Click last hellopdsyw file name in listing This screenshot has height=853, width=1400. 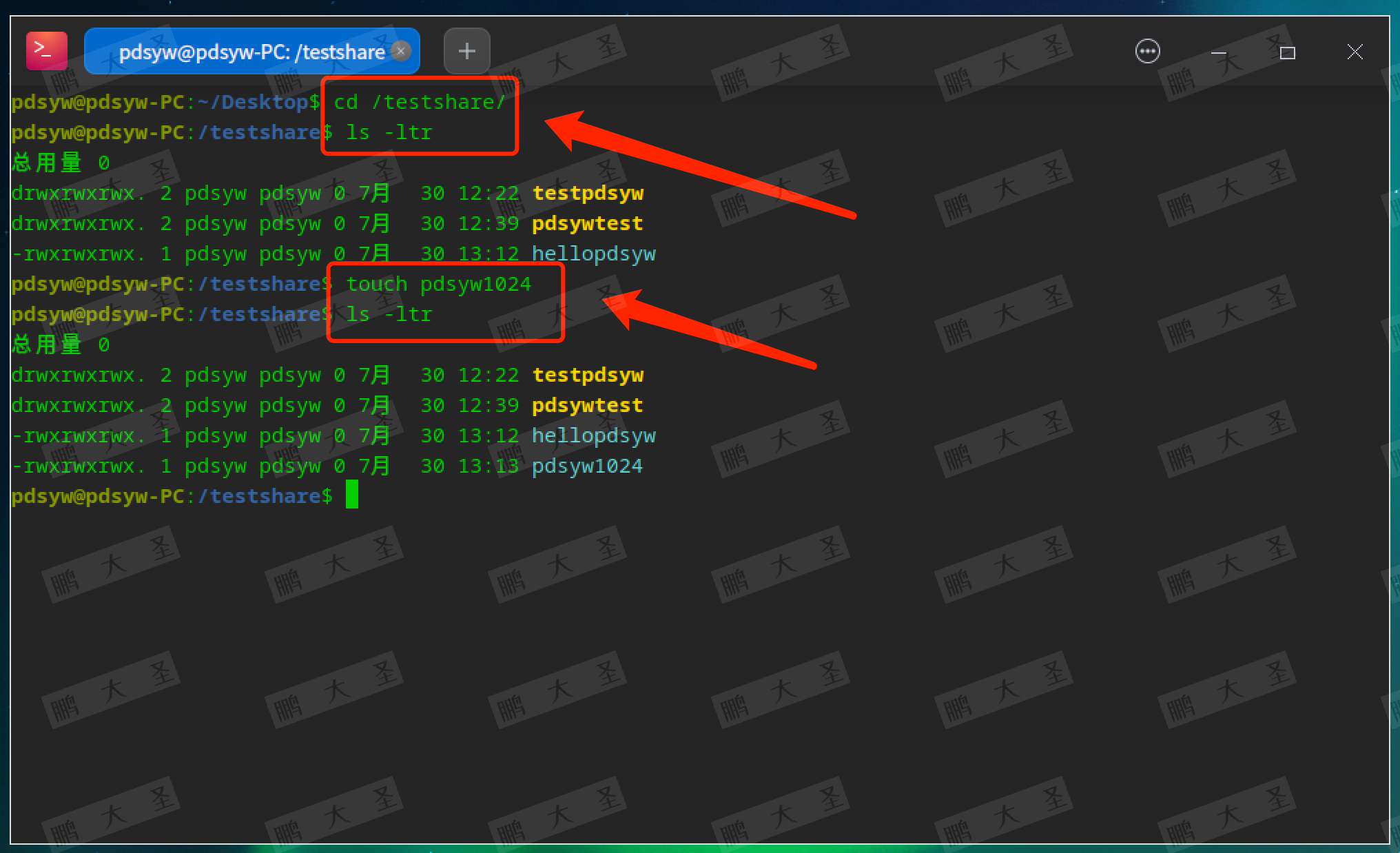[593, 435]
